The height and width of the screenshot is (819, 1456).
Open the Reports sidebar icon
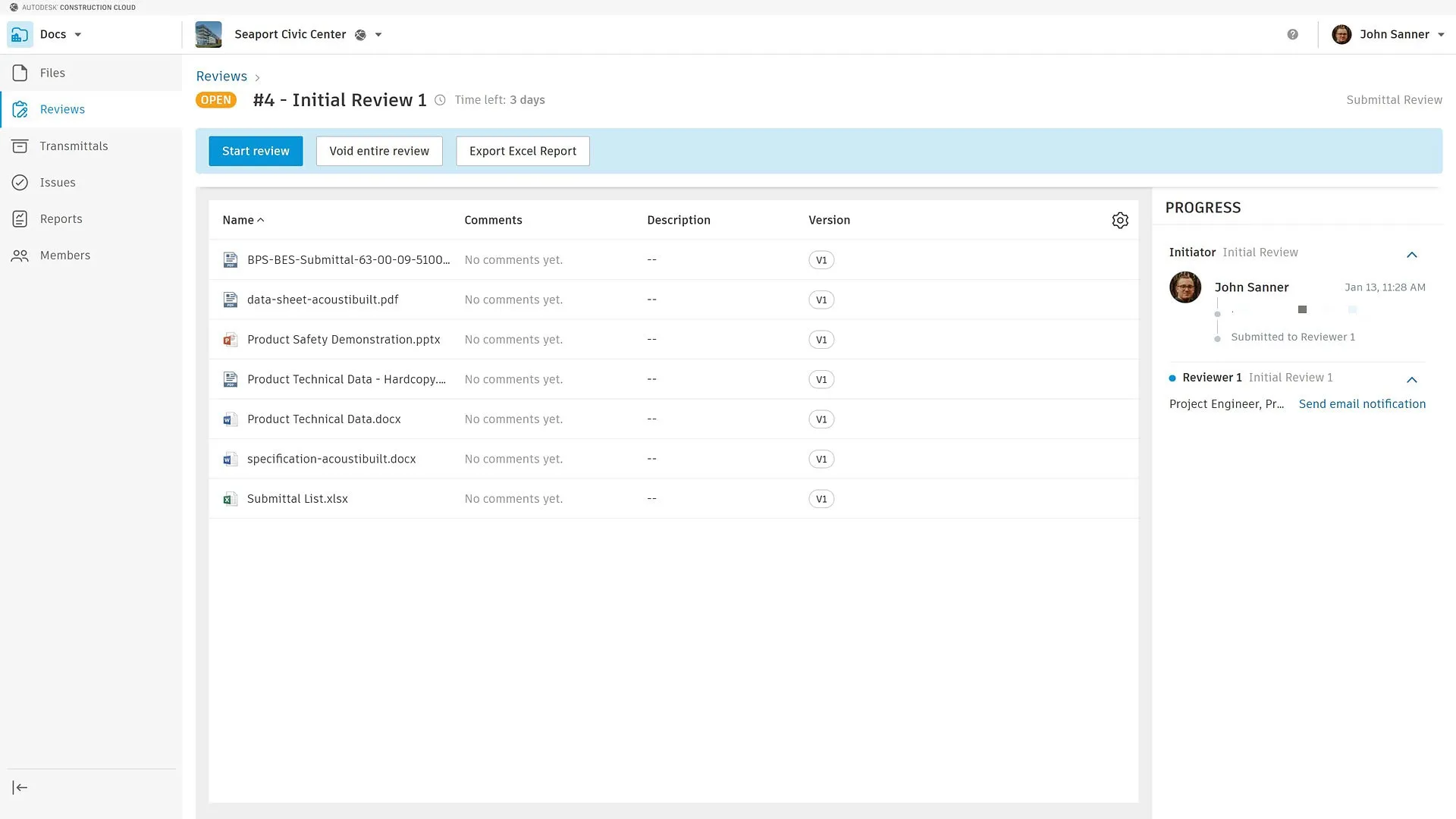[20, 219]
